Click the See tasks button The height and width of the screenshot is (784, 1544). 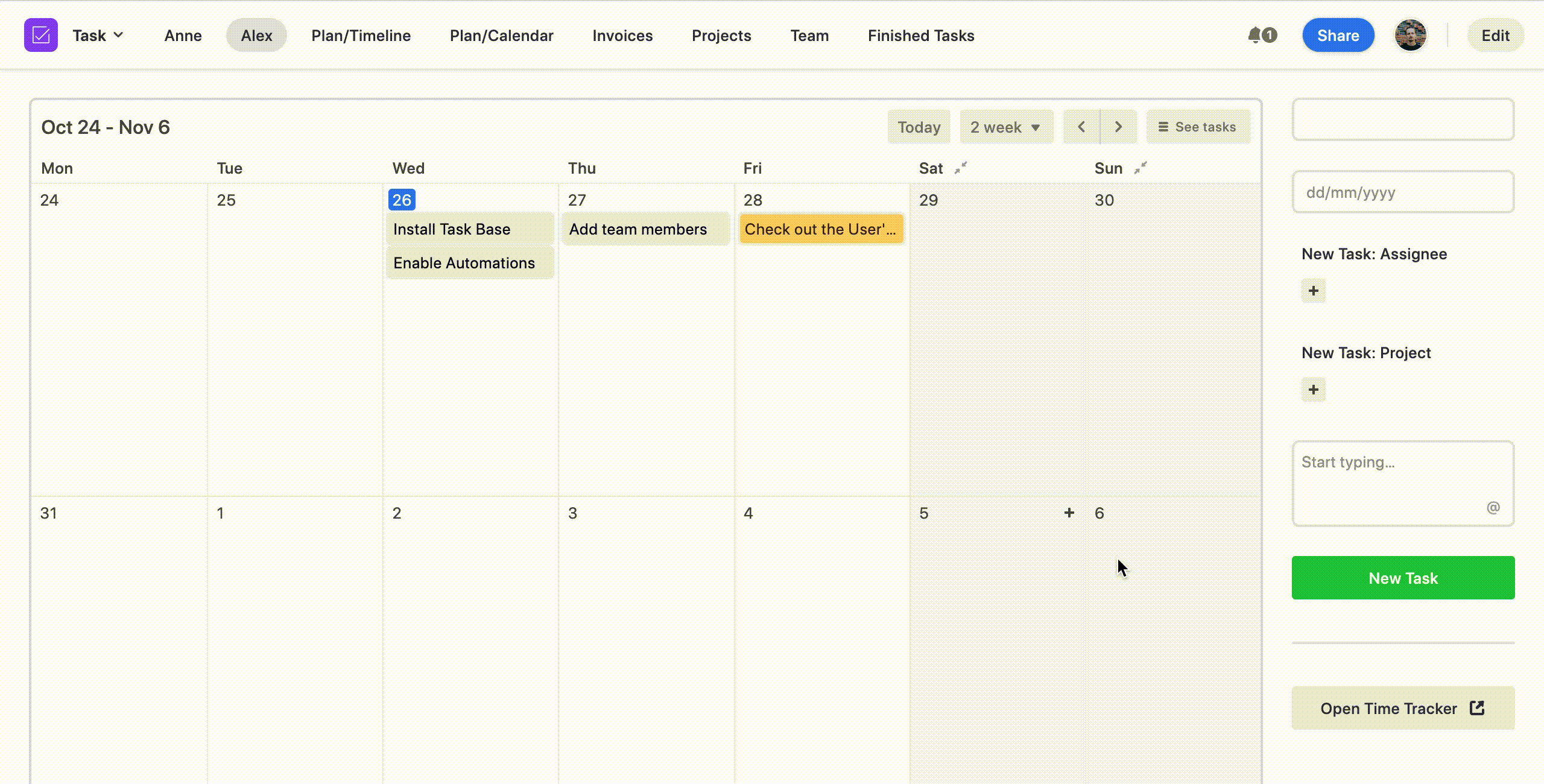(1198, 127)
